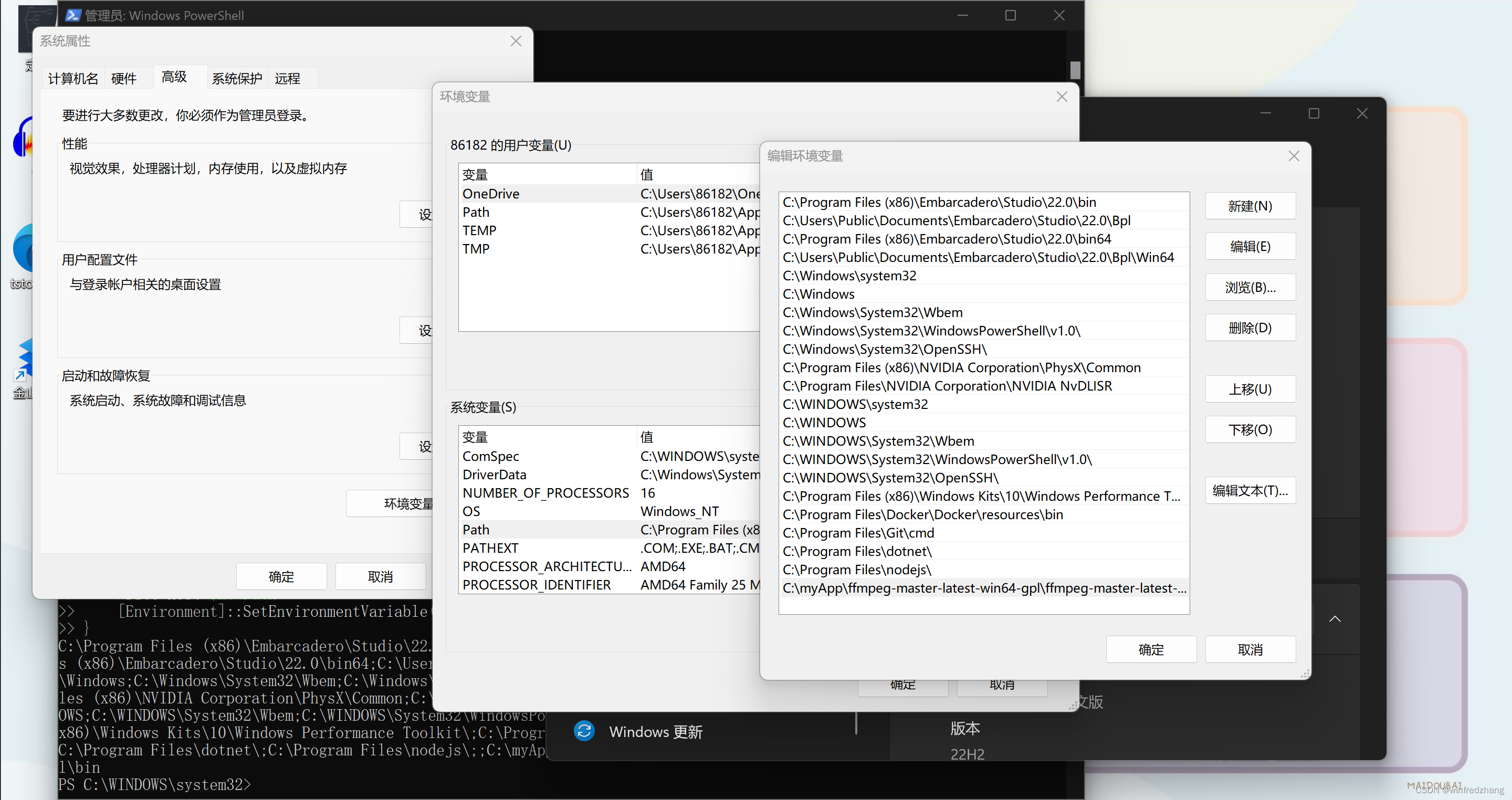This screenshot has width=1512, height=800.
Task: Select Embarcadero Studio 22.0\Bpl\Win64 entry
Action: [984, 257]
